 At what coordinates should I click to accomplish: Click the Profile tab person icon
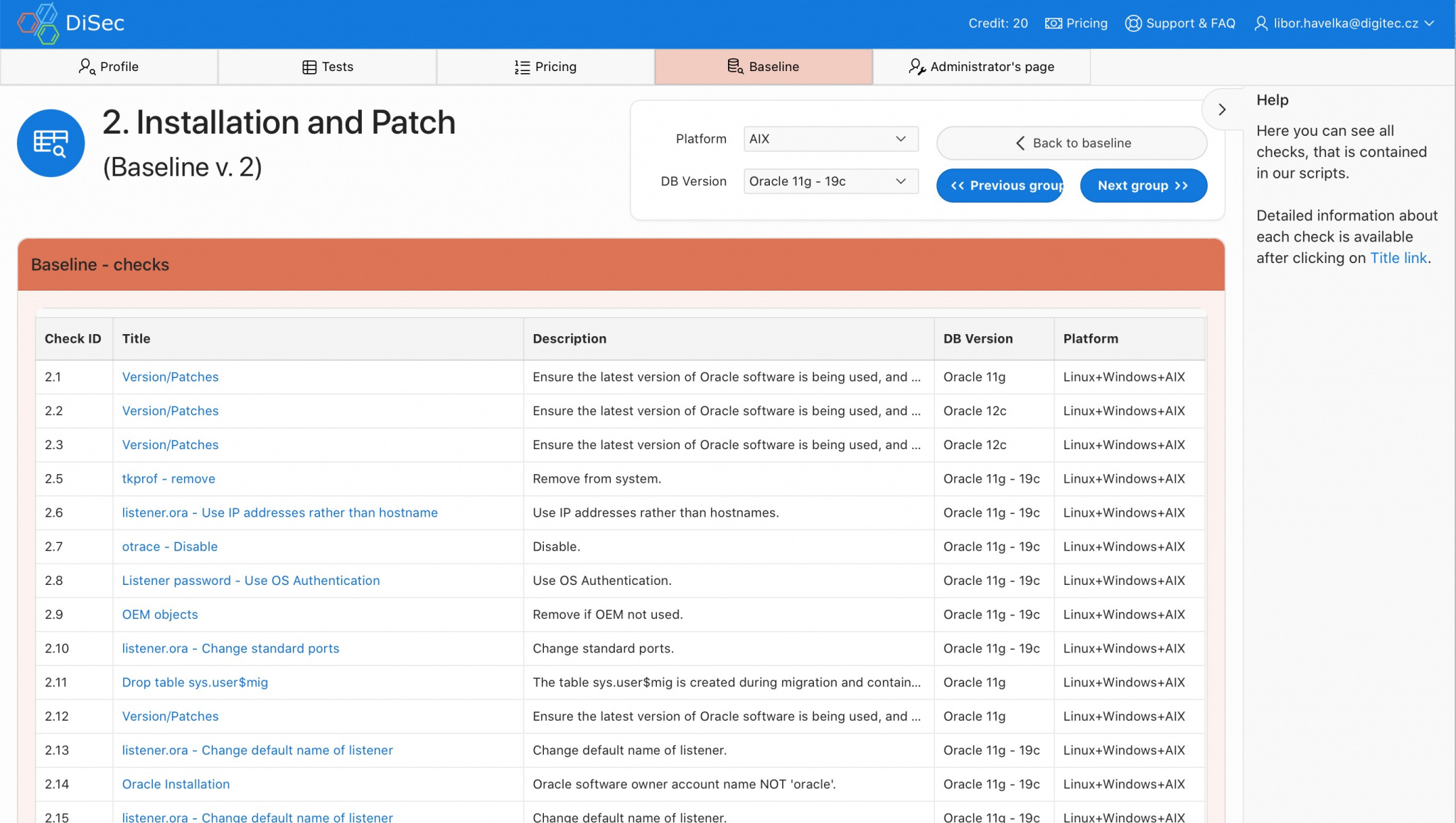click(x=87, y=67)
